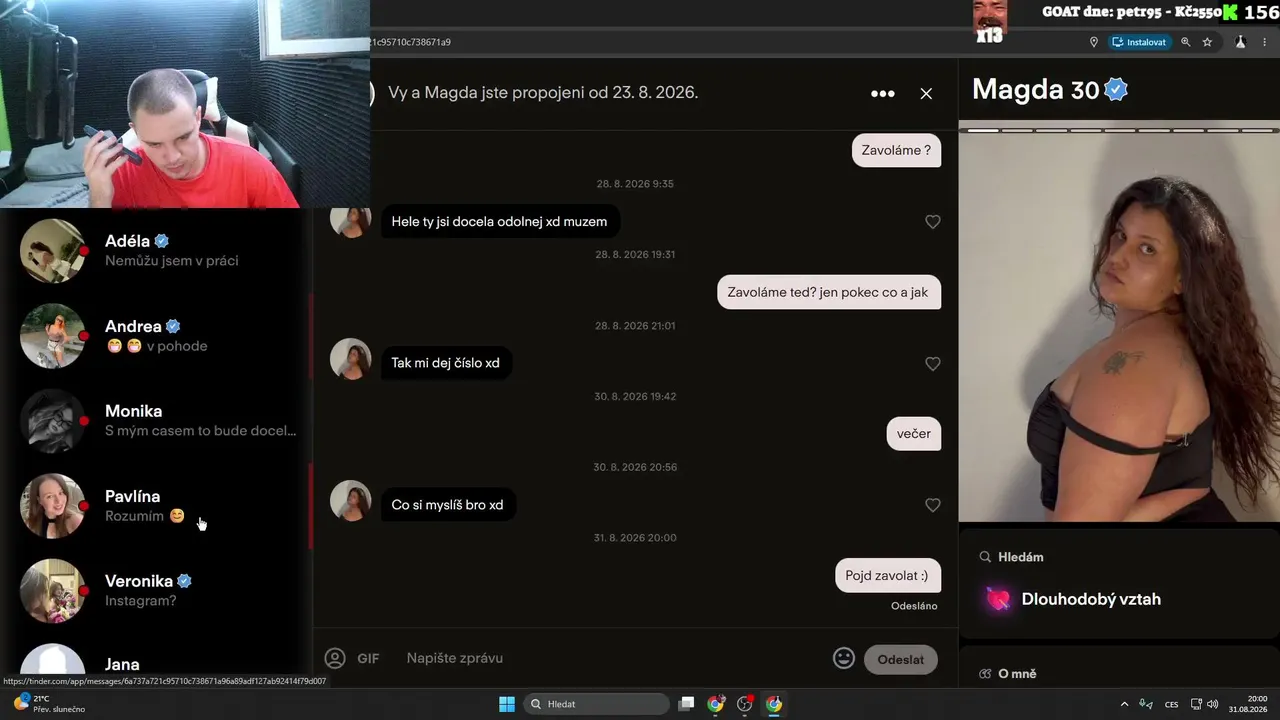The height and width of the screenshot is (720, 1280).
Task: Click the "Dlouhodobý vztah" relationship goal
Action: point(1091,600)
